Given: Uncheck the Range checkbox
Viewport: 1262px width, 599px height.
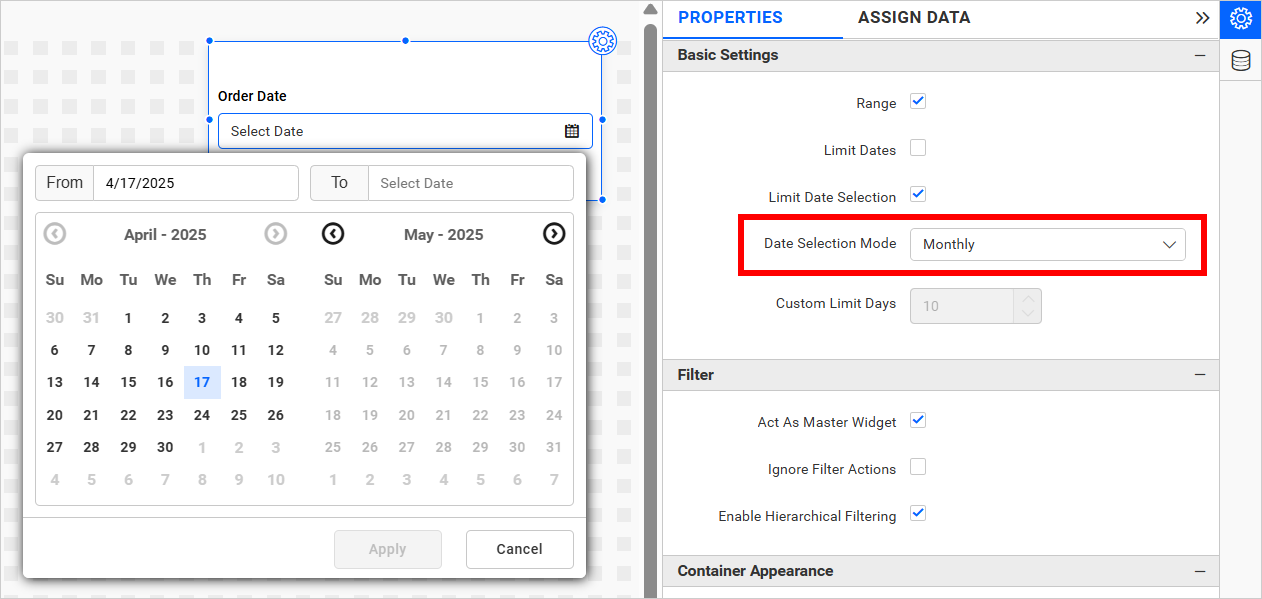Looking at the screenshot, I should (x=918, y=102).
